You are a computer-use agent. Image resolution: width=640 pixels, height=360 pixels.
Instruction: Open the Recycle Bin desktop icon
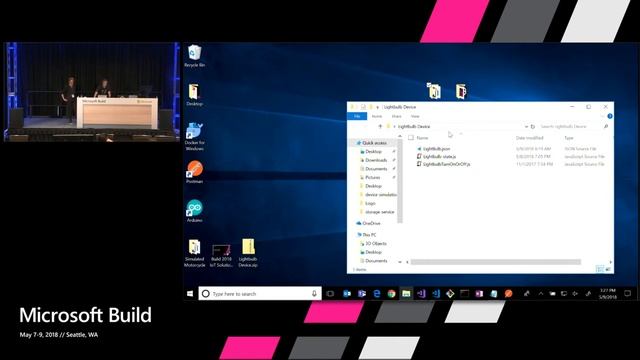click(194, 56)
